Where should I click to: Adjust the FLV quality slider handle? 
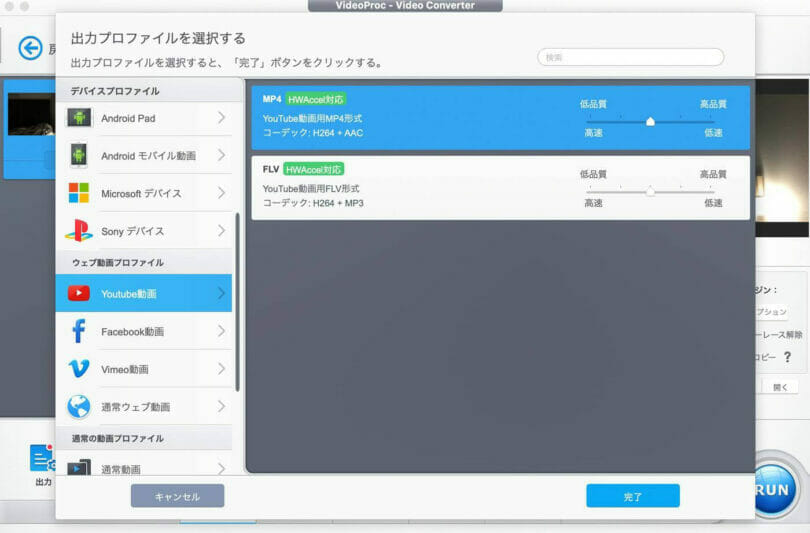650,192
